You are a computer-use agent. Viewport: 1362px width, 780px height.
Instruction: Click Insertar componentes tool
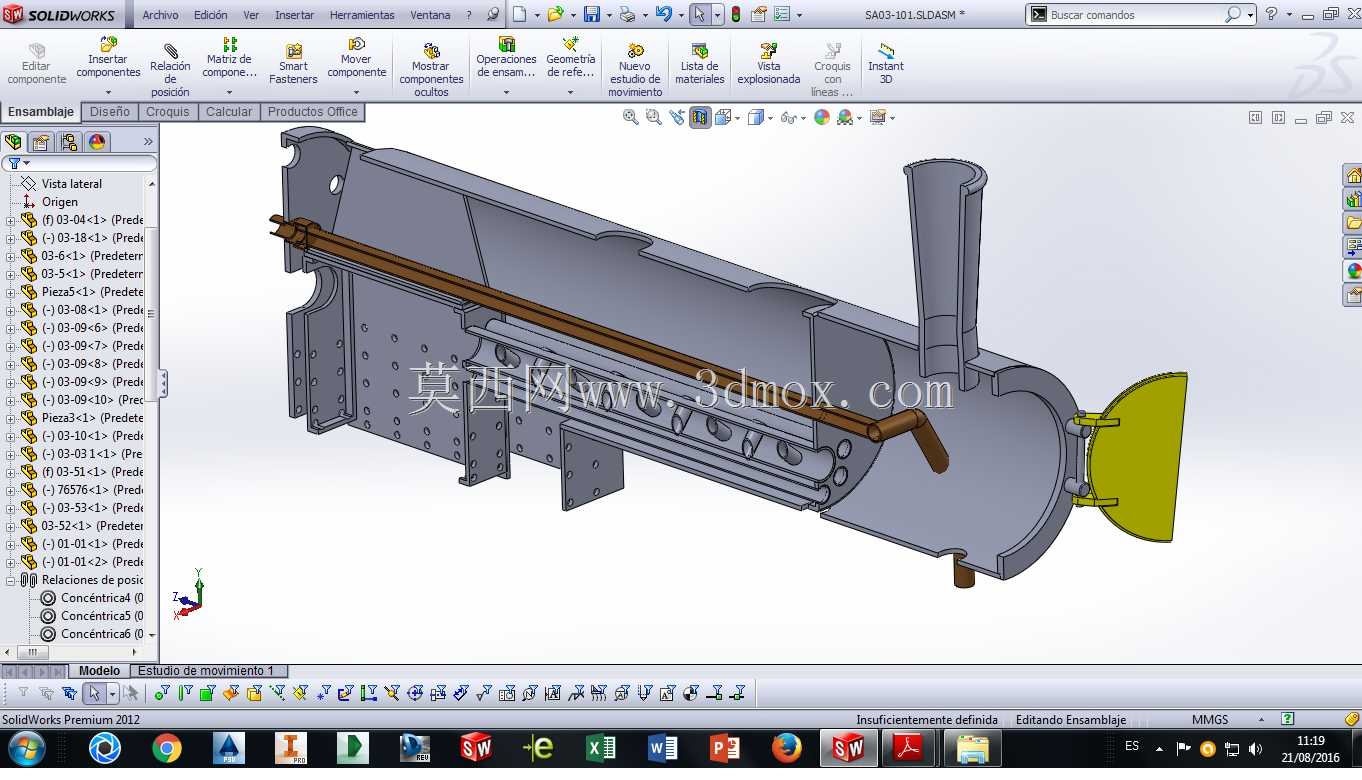(x=108, y=60)
